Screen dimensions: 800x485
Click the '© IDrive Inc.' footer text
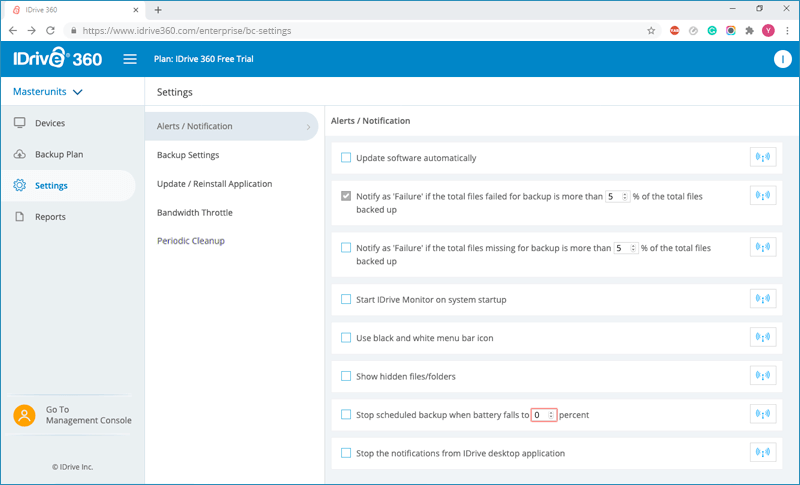72,467
